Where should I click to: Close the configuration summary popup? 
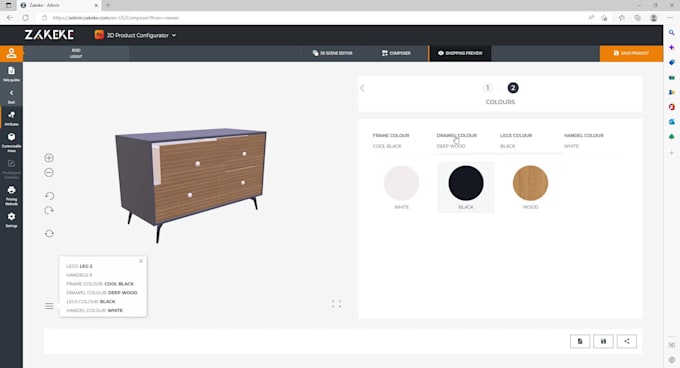[x=141, y=261]
